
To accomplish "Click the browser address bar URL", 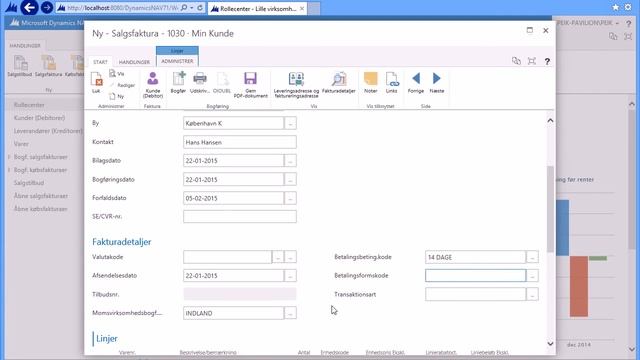I will [122, 8].
